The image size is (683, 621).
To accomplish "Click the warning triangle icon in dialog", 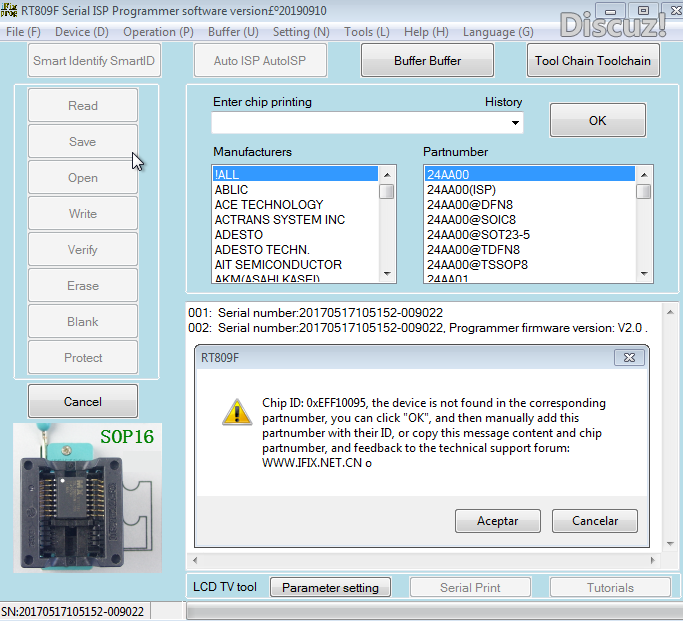I will point(237,412).
